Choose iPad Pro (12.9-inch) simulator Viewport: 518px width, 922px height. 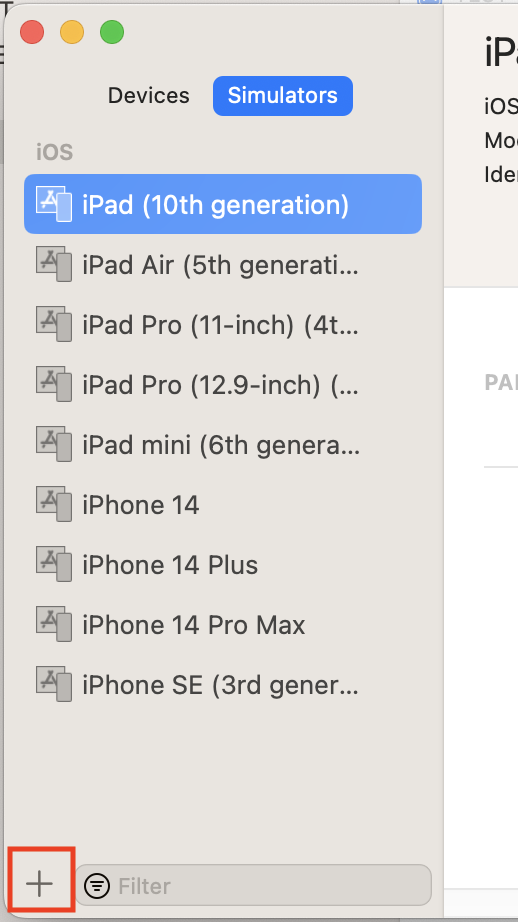tap(223, 385)
